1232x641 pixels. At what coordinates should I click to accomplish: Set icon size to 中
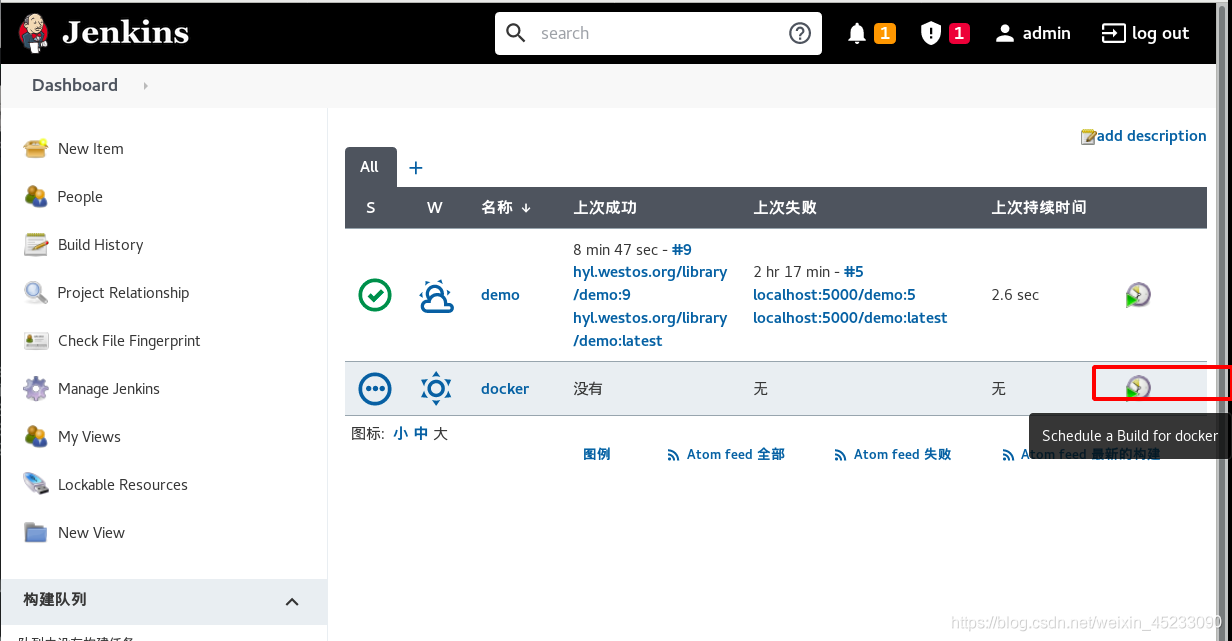pyautogui.click(x=421, y=434)
